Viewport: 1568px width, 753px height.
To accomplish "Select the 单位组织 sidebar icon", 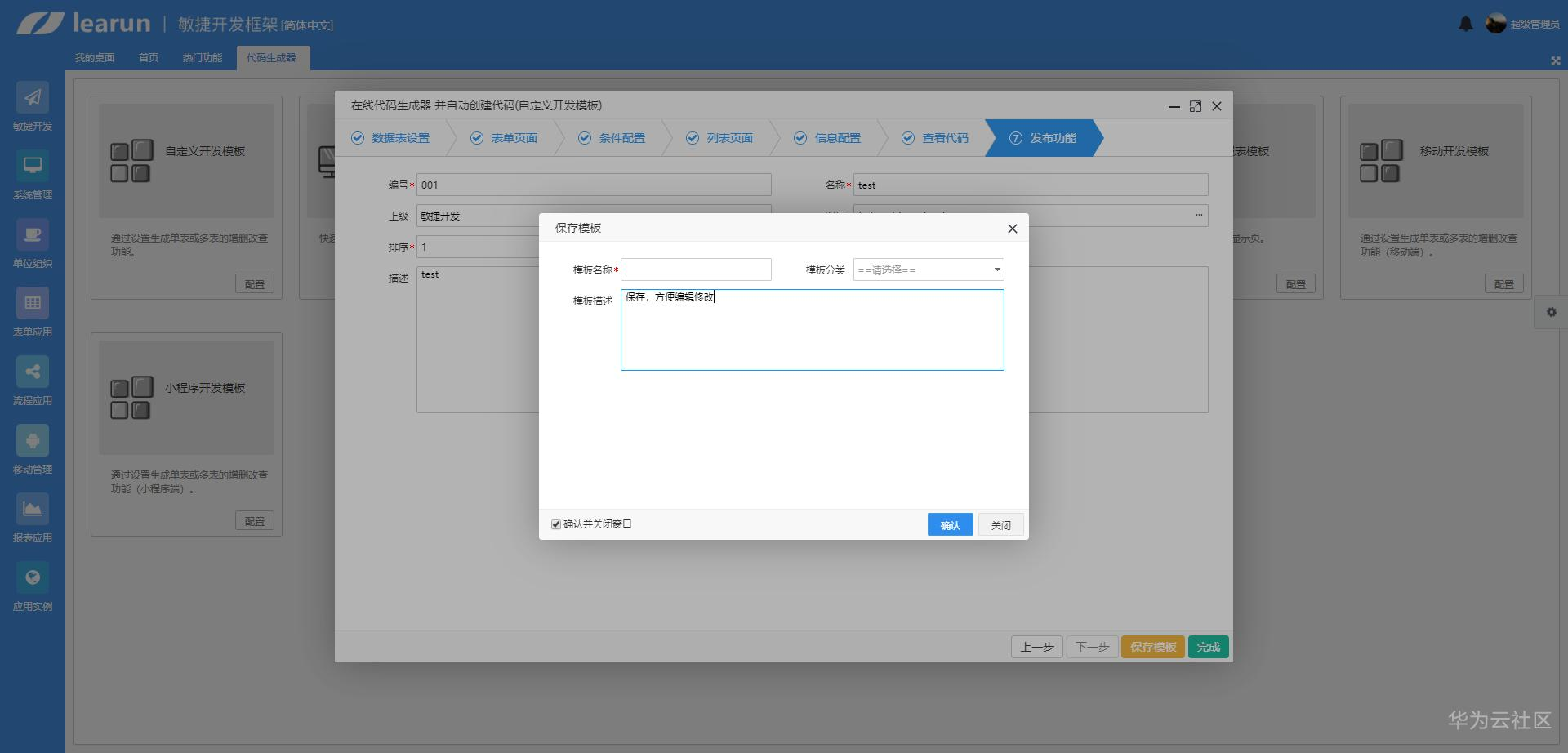I will pyautogui.click(x=33, y=235).
